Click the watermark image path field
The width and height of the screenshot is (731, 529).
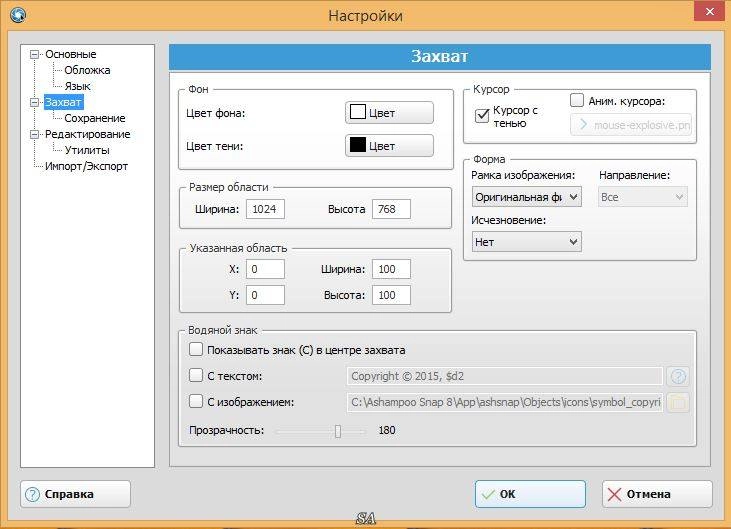pyautogui.click(x=505, y=402)
